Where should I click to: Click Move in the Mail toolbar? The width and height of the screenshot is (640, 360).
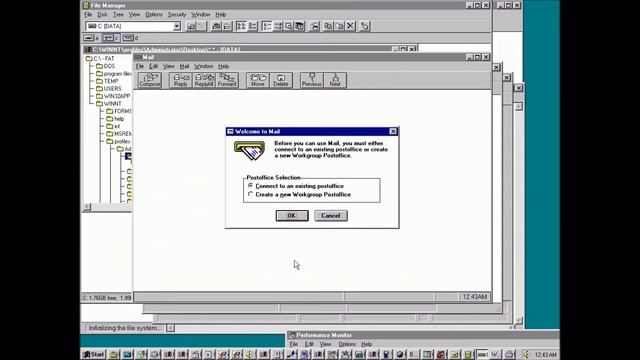258,80
